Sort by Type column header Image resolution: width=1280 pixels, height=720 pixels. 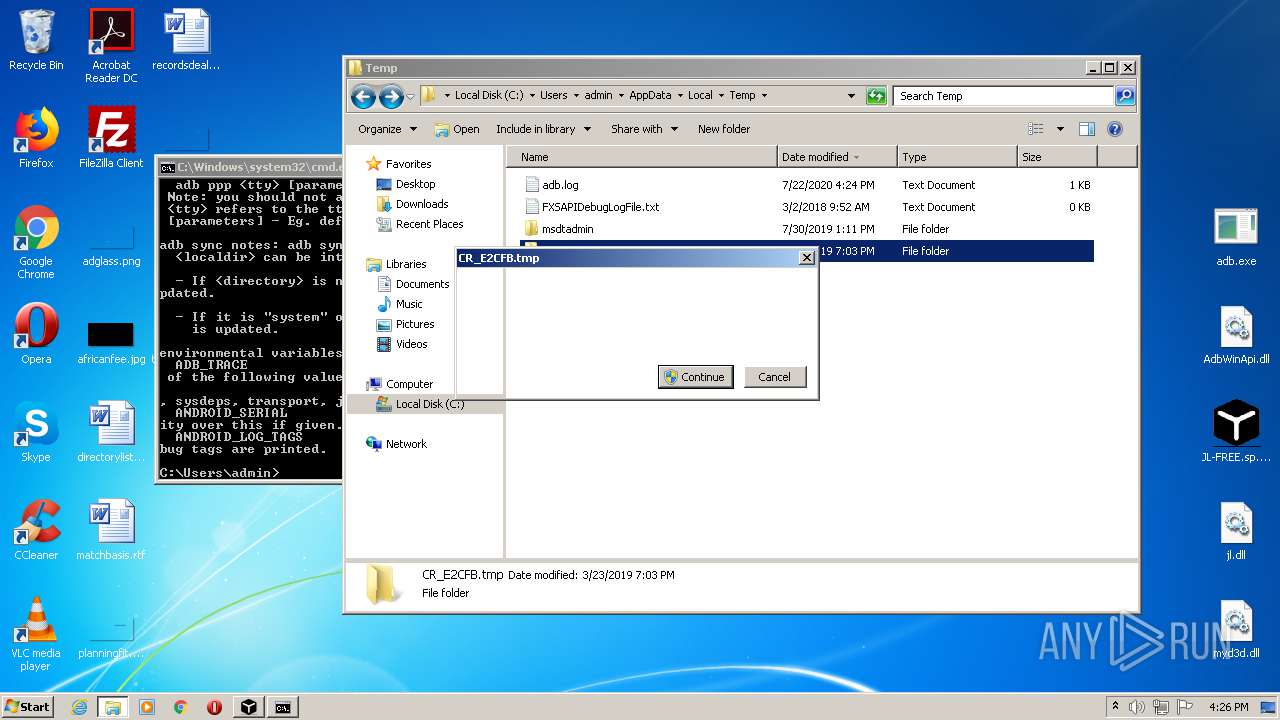coord(957,157)
